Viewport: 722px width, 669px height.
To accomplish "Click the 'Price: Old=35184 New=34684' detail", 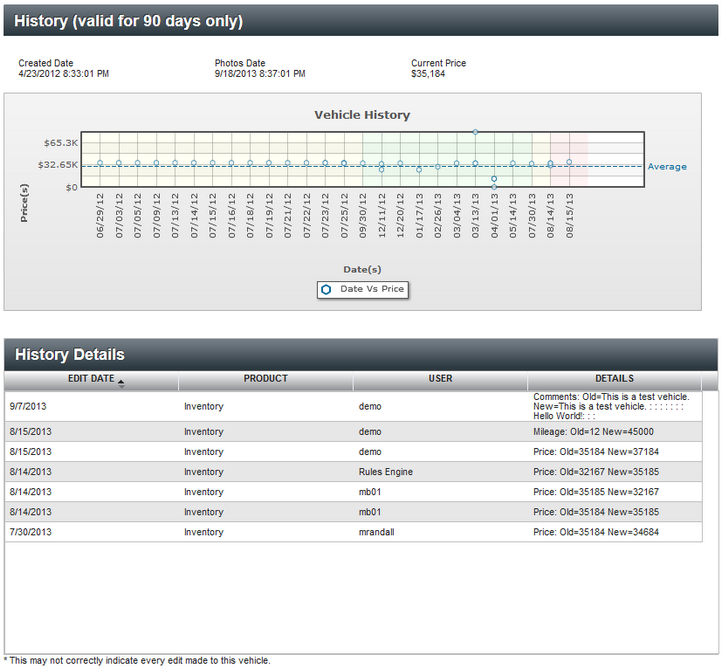I will (596, 532).
